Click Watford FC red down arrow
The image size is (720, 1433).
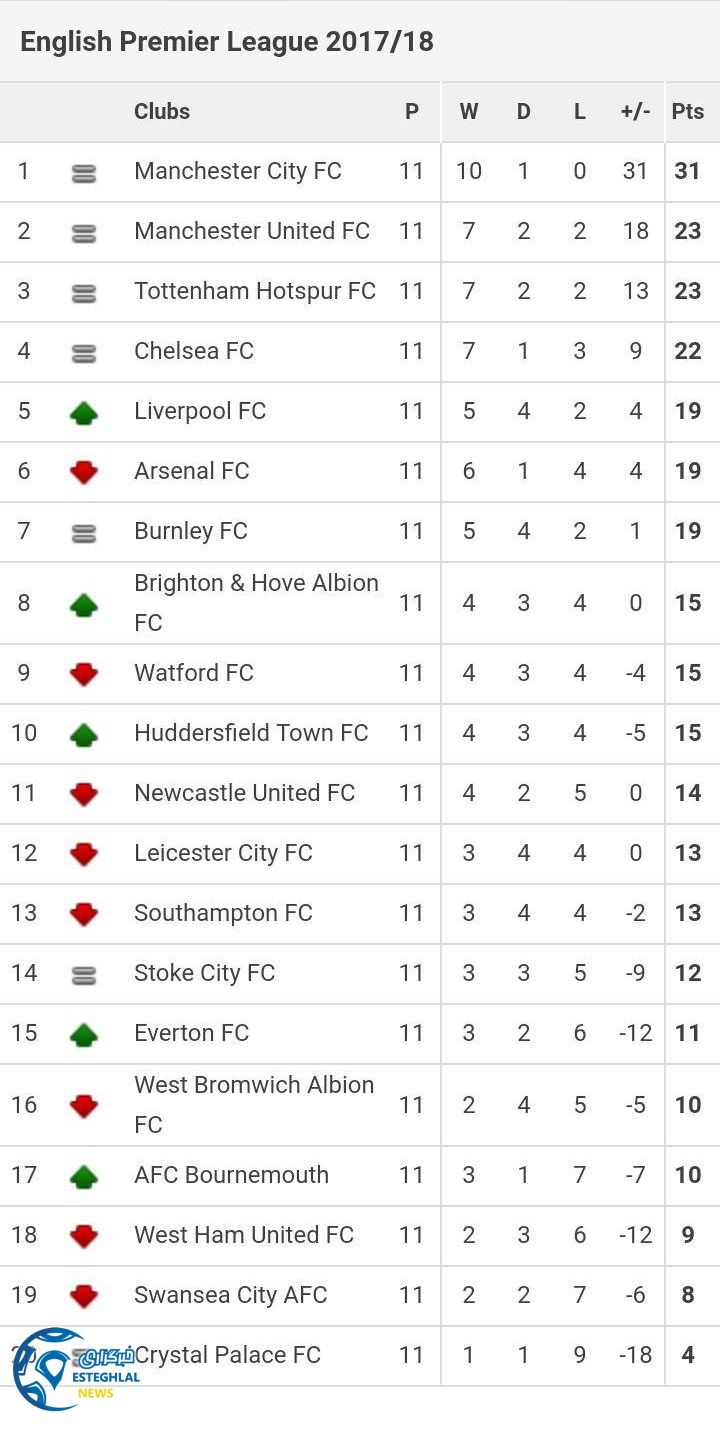click(84, 674)
